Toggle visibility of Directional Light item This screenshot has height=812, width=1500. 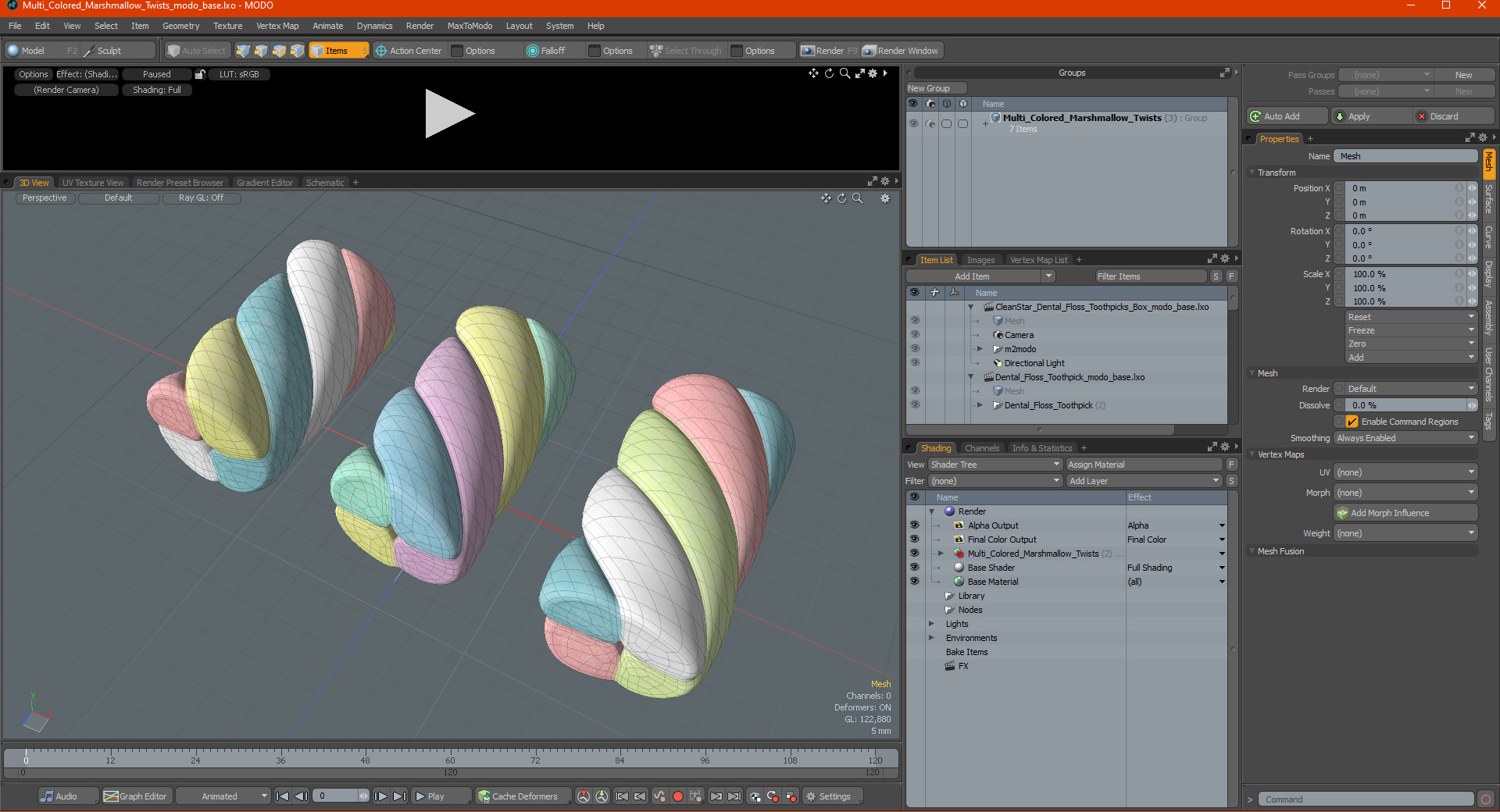pos(915,363)
